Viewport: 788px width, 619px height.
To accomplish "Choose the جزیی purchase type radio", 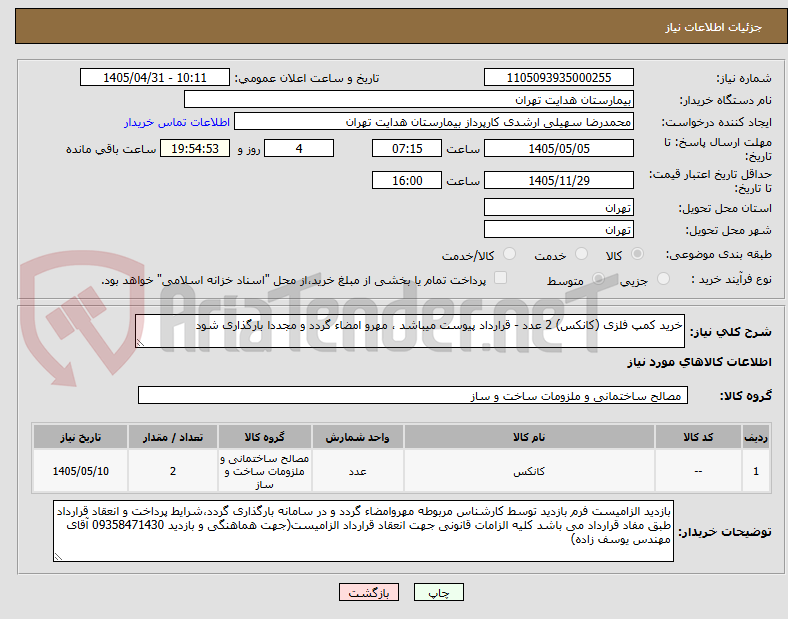I will click(x=663, y=278).
